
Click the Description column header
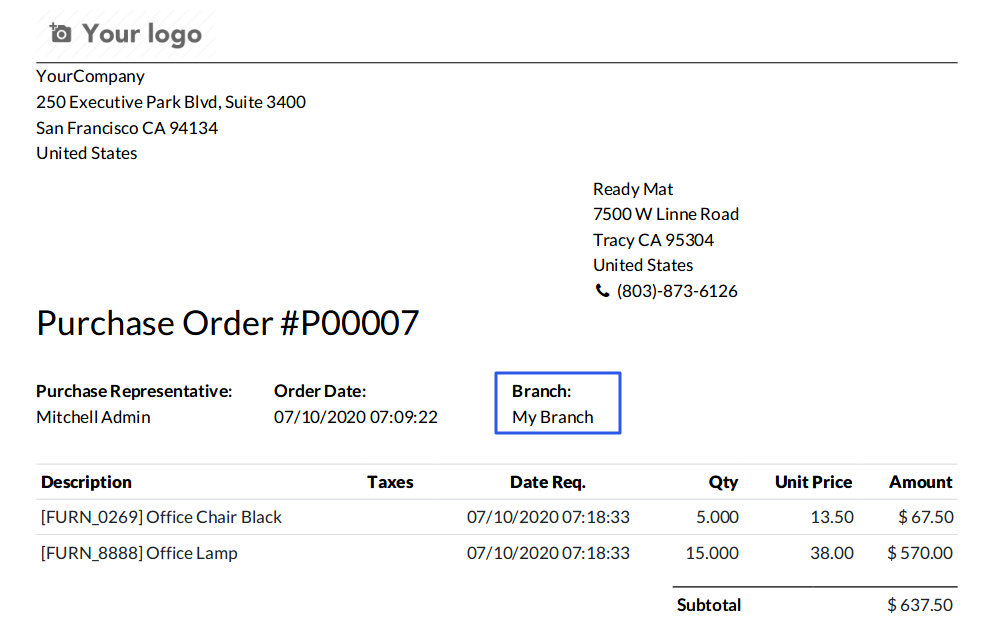[x=86, y=482]
